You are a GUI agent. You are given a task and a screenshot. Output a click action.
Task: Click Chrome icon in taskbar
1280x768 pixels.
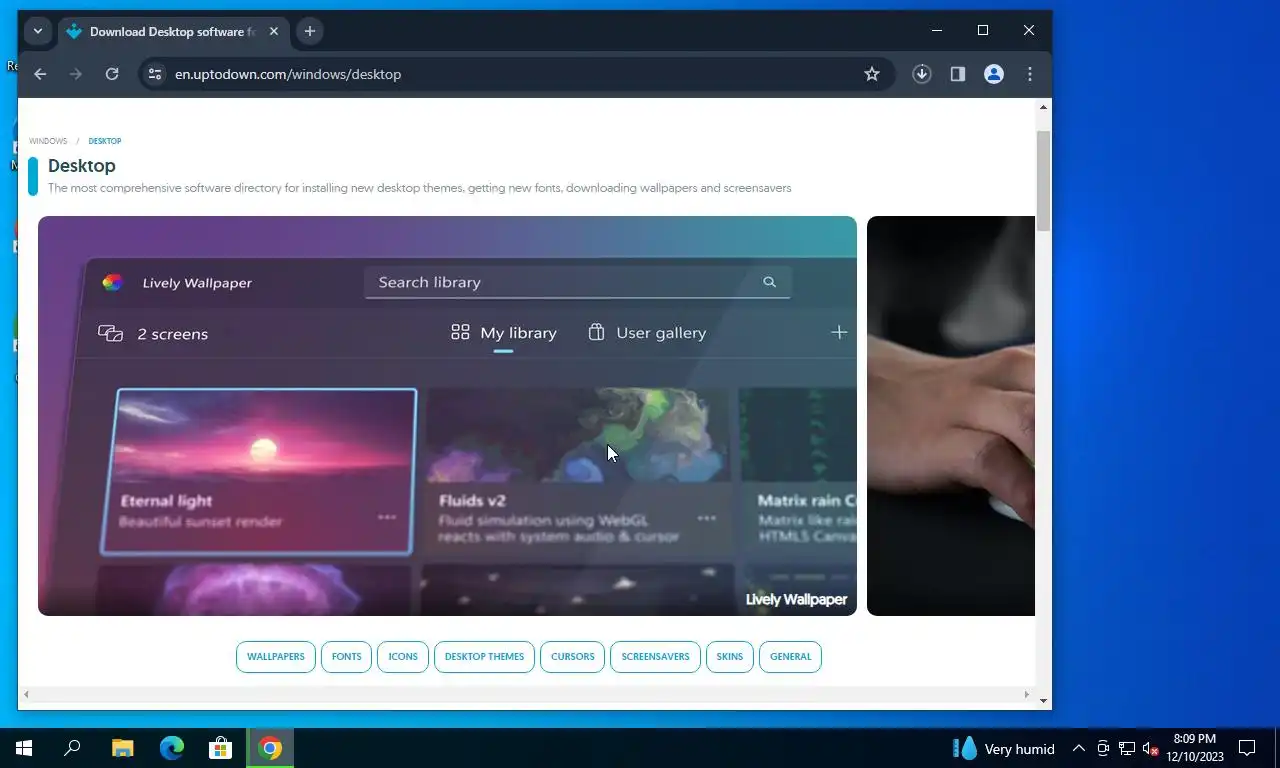[x=270, y=748]
